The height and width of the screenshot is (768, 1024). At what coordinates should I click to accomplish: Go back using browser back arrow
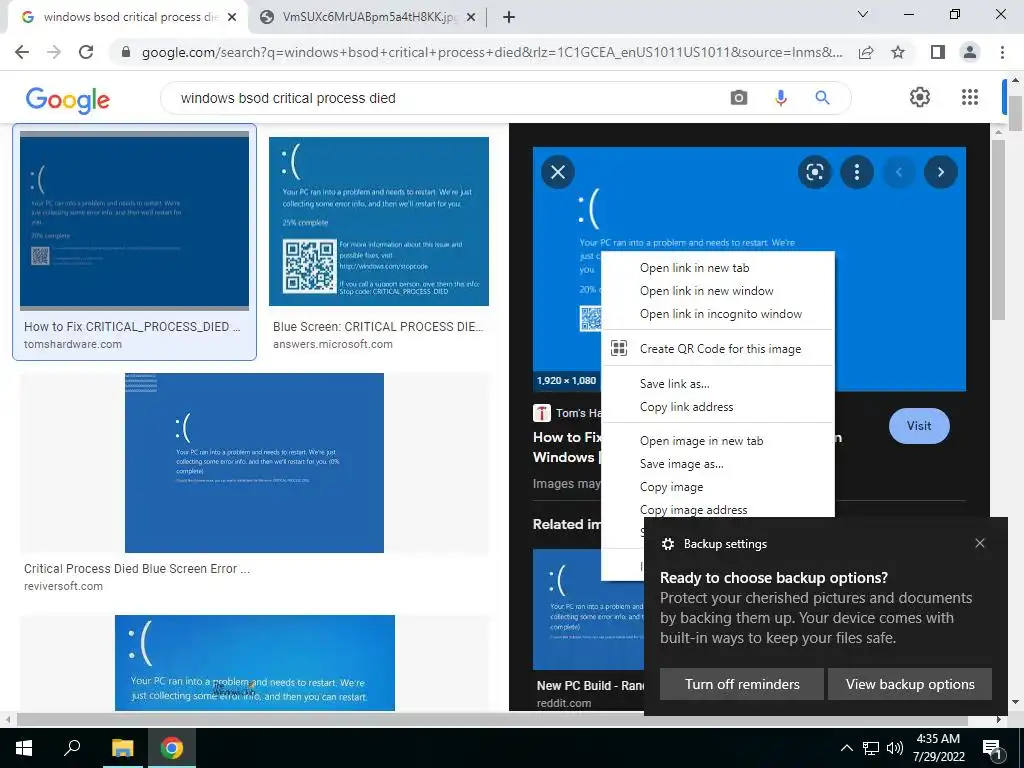pyautogui.click(x=22, y=52)
